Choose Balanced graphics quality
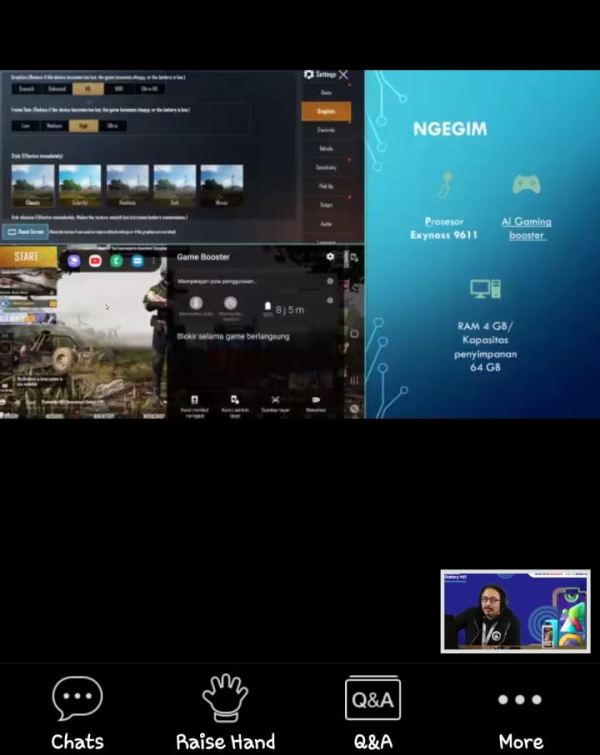Viewport: 600px width, 755px height. [57, 89]
